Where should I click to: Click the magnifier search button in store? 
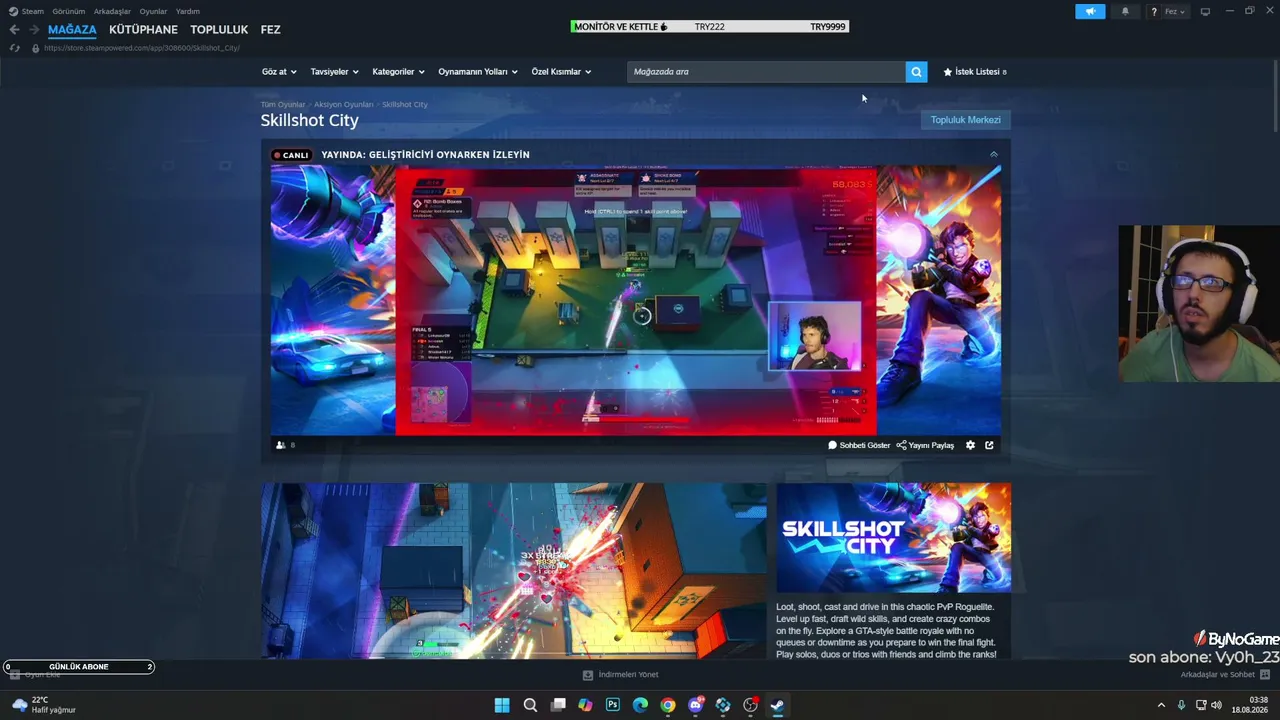[916, 72]
